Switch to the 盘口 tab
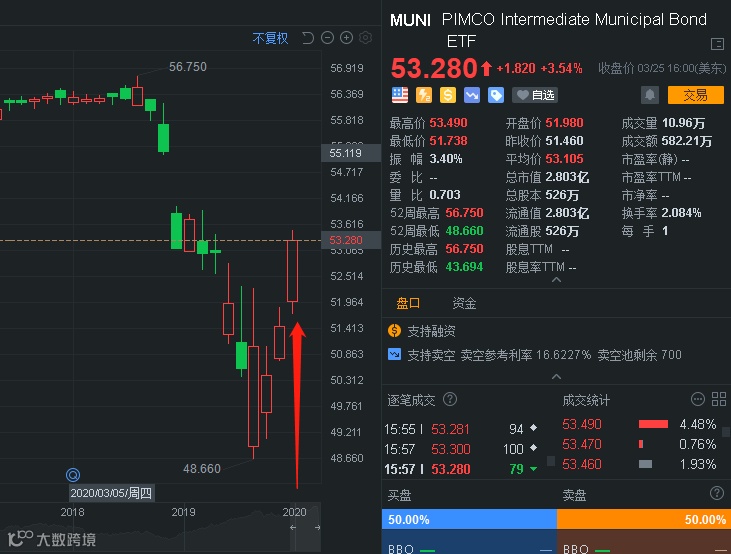The height and width of the screenshot is (554, 731). (408, 304)
